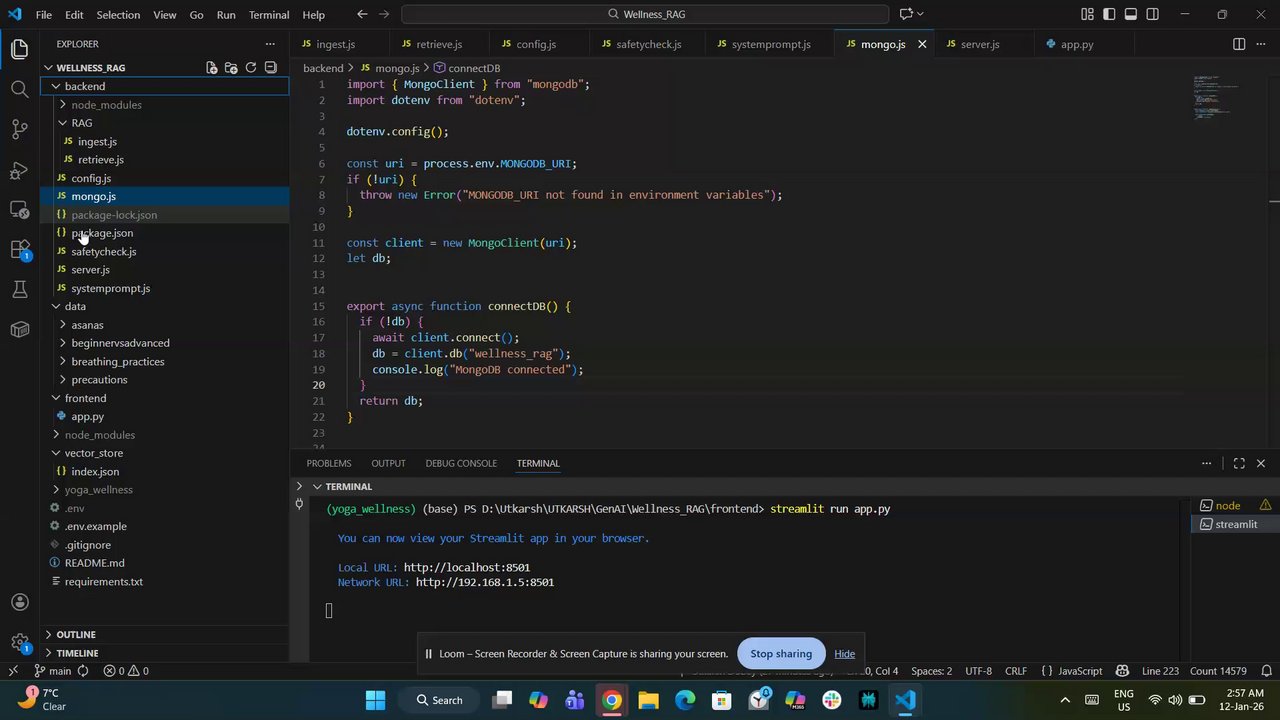The width and height of the screenshot is (1280, 720).
Task: Open the Accounts menu icon
Action: pyautogui.click(x=19, y=602)
